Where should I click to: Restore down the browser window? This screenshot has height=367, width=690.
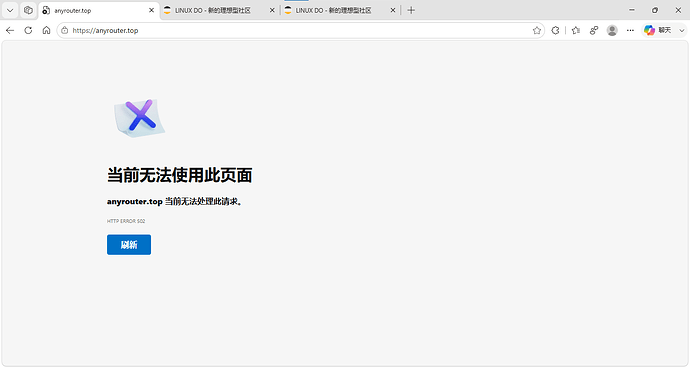coord(655,10)
